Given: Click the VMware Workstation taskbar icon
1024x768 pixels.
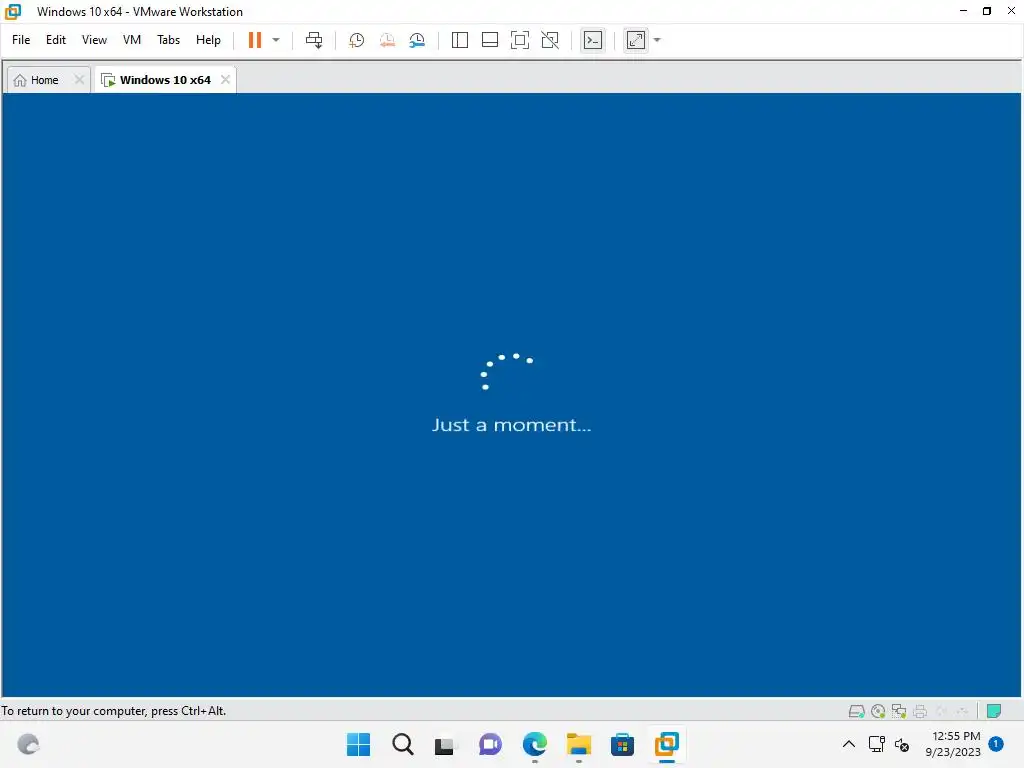Looking at the screenshot, I should click(667, 744).
